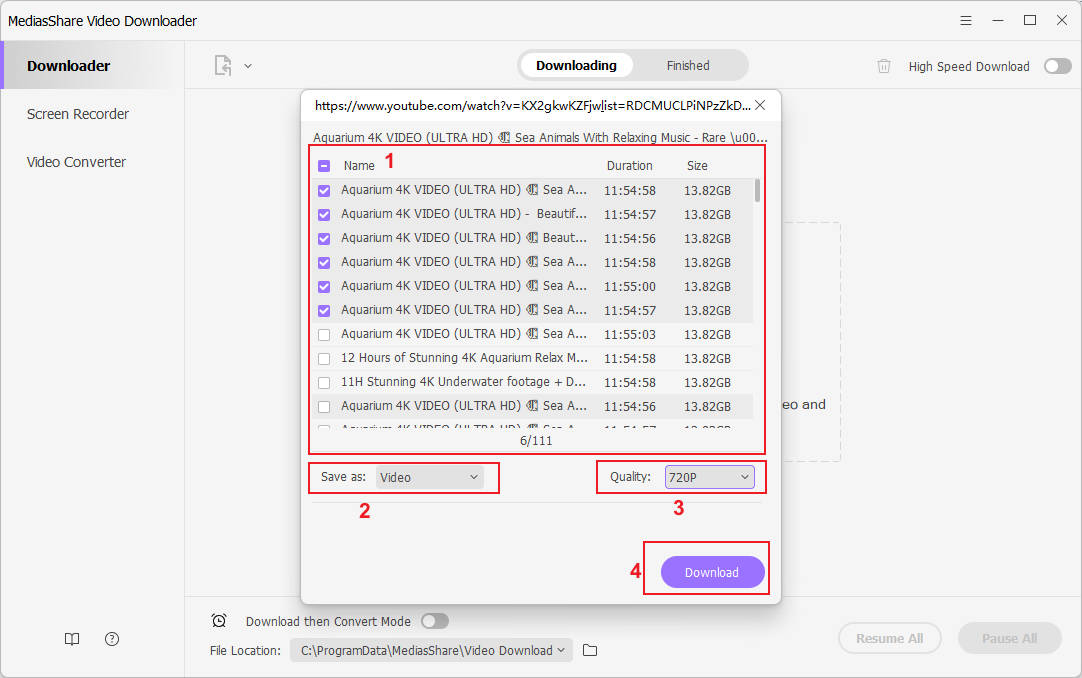
Task: Switch to the Finished tab
Action: pos(688,66)
